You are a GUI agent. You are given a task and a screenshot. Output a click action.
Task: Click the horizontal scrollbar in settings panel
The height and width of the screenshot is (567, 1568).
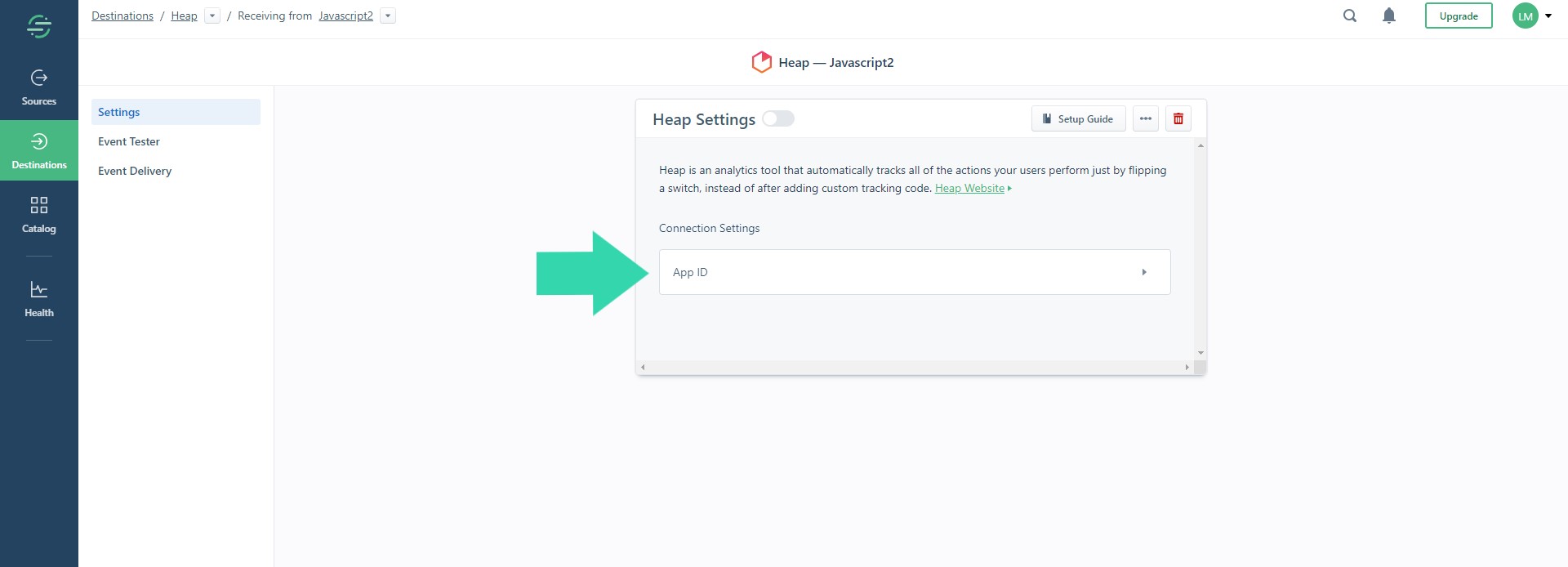[x=914, y=368]
